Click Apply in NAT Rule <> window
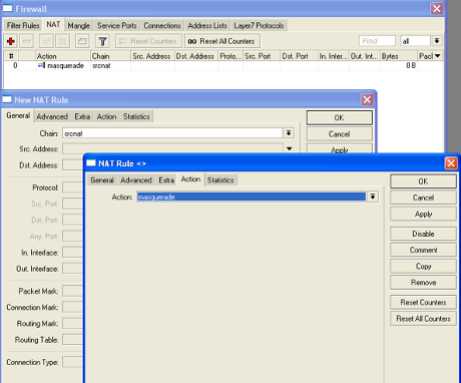The image size is (461, 383). point(423,214)
